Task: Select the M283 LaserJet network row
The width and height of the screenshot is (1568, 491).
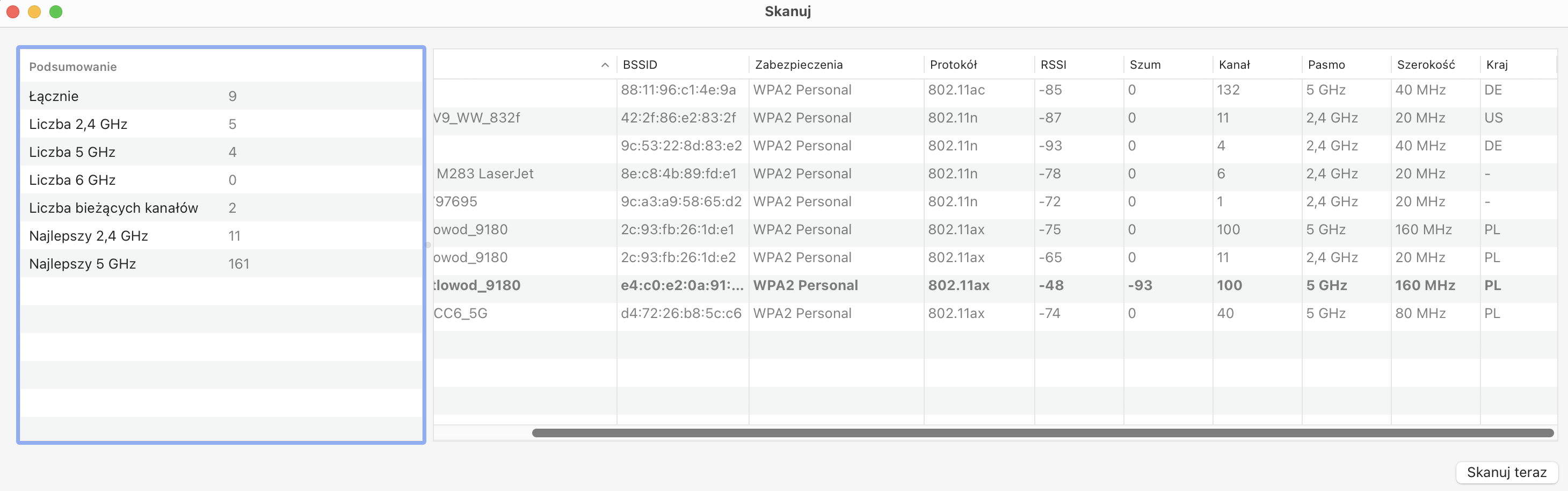Action: (995, 174)
